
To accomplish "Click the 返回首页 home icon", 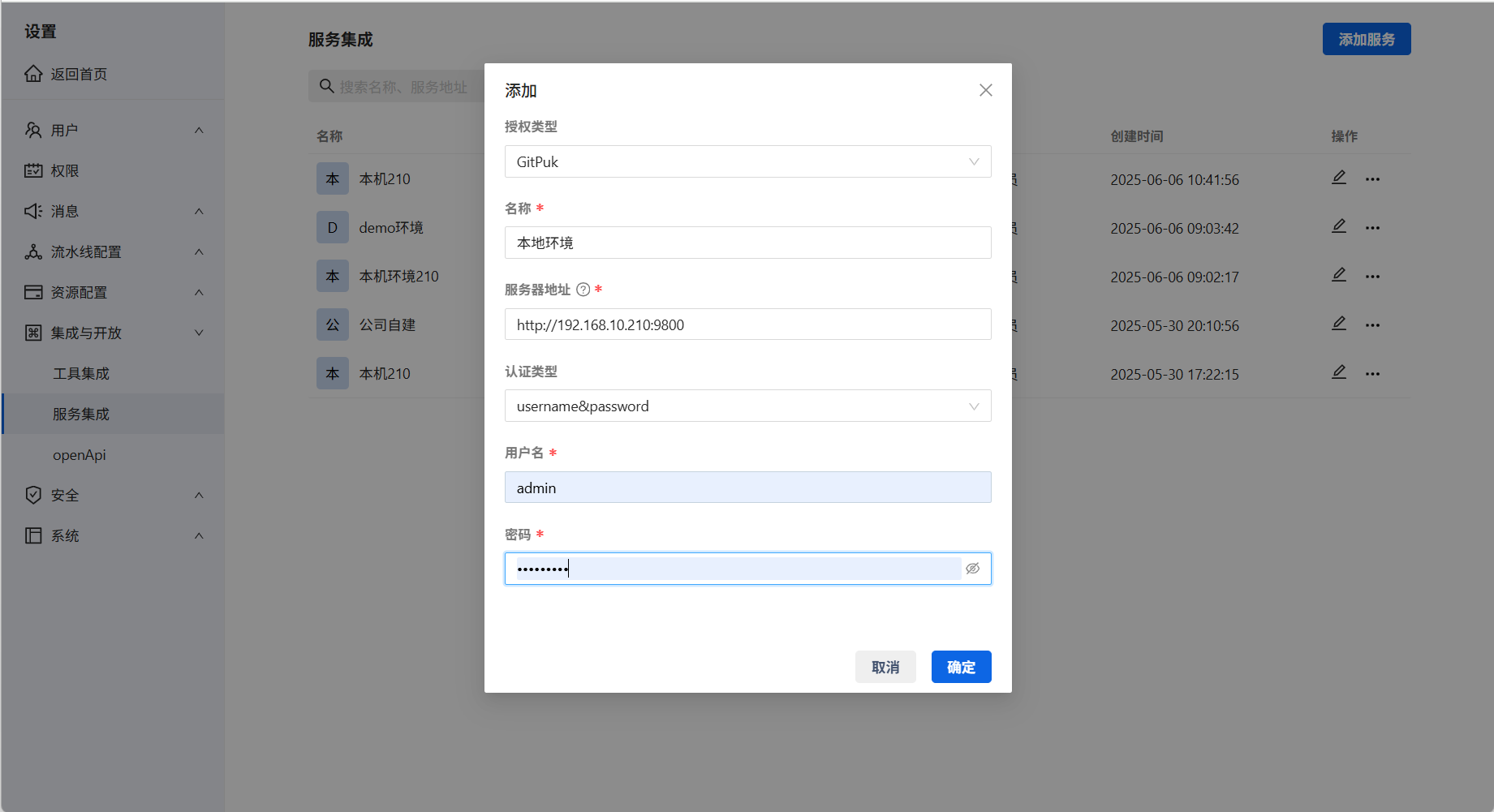I will click(33, 73).
